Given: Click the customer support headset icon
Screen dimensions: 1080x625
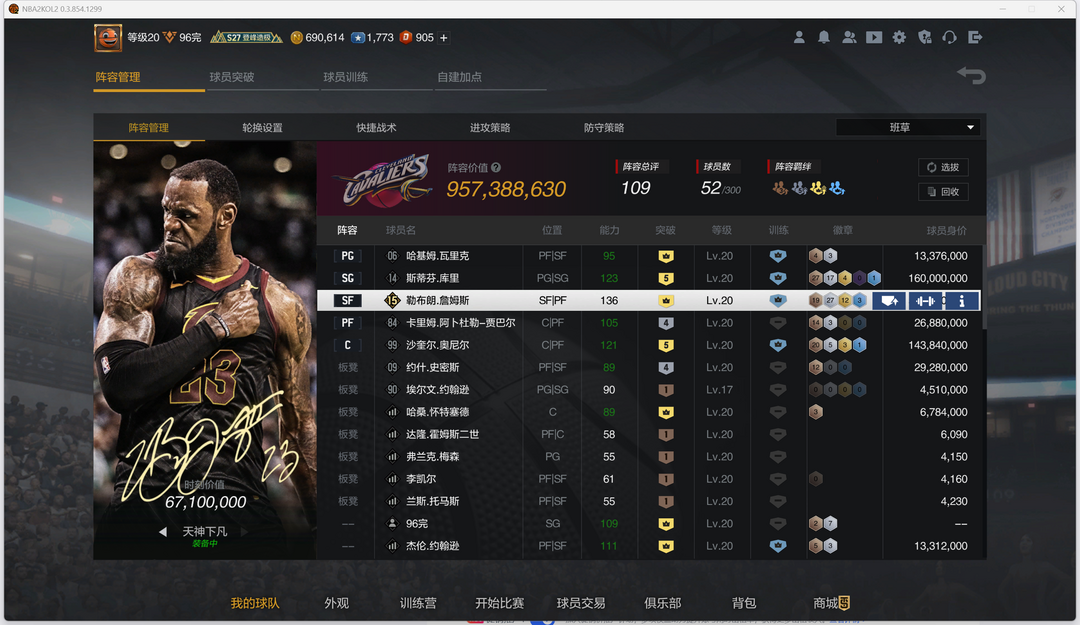Looking at the screenshot, I should pos(949,37).
